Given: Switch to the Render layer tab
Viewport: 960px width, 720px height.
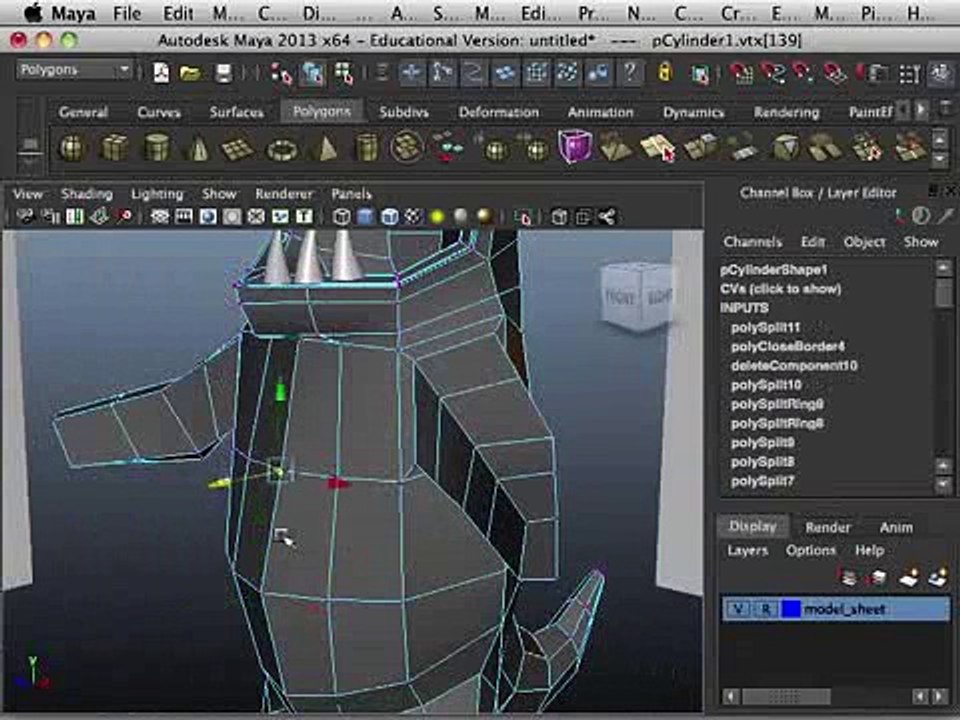Looking at the screenshot, I should [828, 527].
